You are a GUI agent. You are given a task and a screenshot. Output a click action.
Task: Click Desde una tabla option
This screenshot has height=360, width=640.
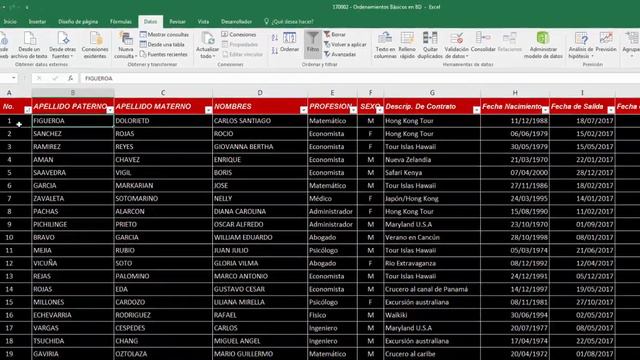(x=162, y=44)
